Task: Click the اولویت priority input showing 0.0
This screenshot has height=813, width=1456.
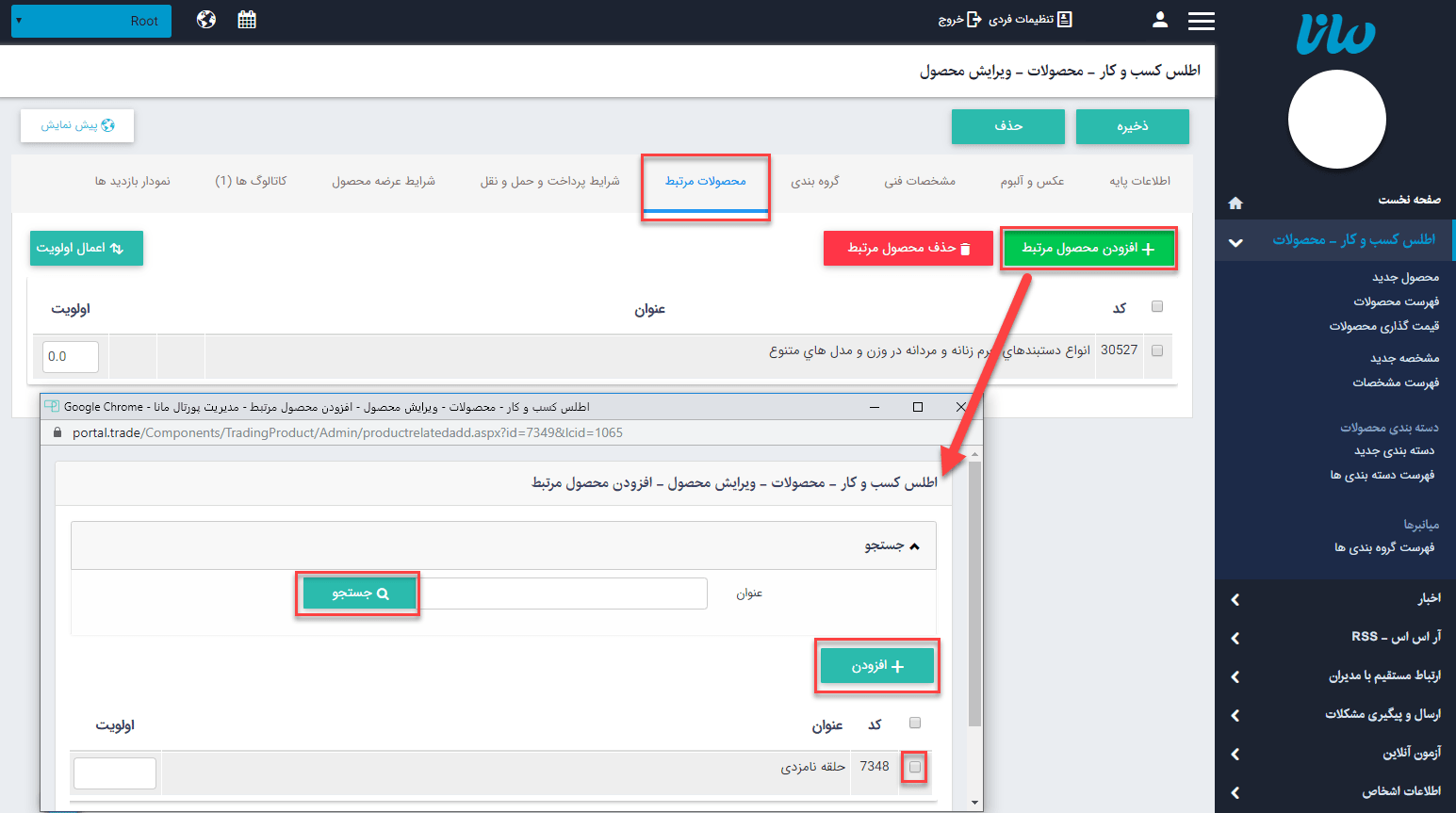Action: pos(70,356)
